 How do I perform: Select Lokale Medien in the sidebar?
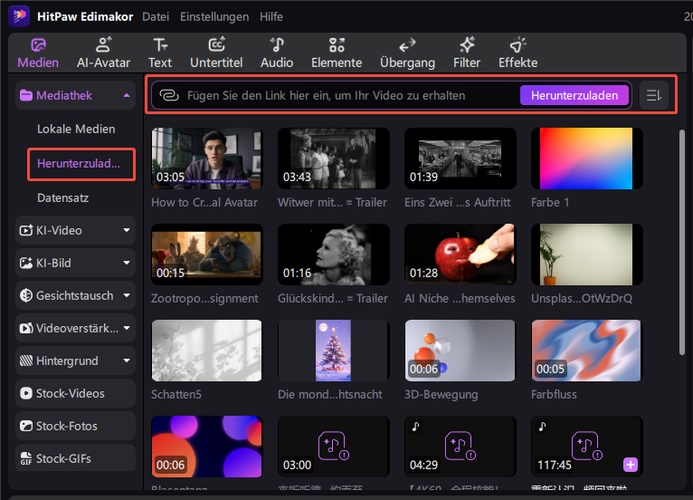coord(76,129)
